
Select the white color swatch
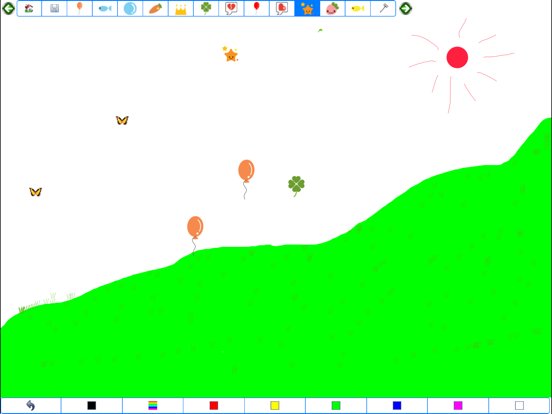point(519,406)
